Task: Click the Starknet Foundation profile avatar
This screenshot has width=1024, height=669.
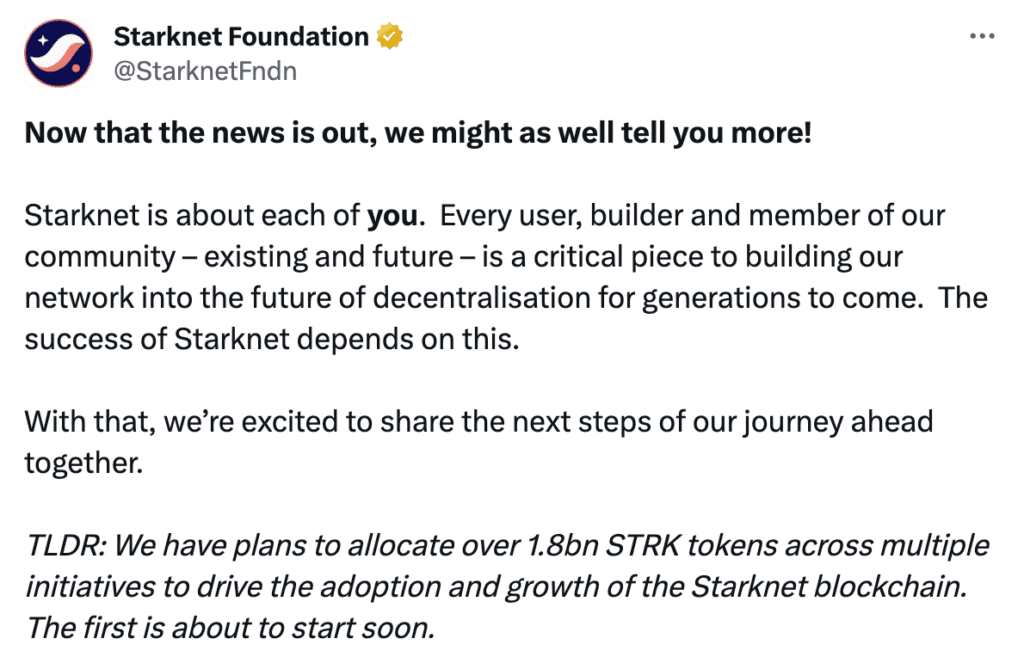Action: [57, 51]
